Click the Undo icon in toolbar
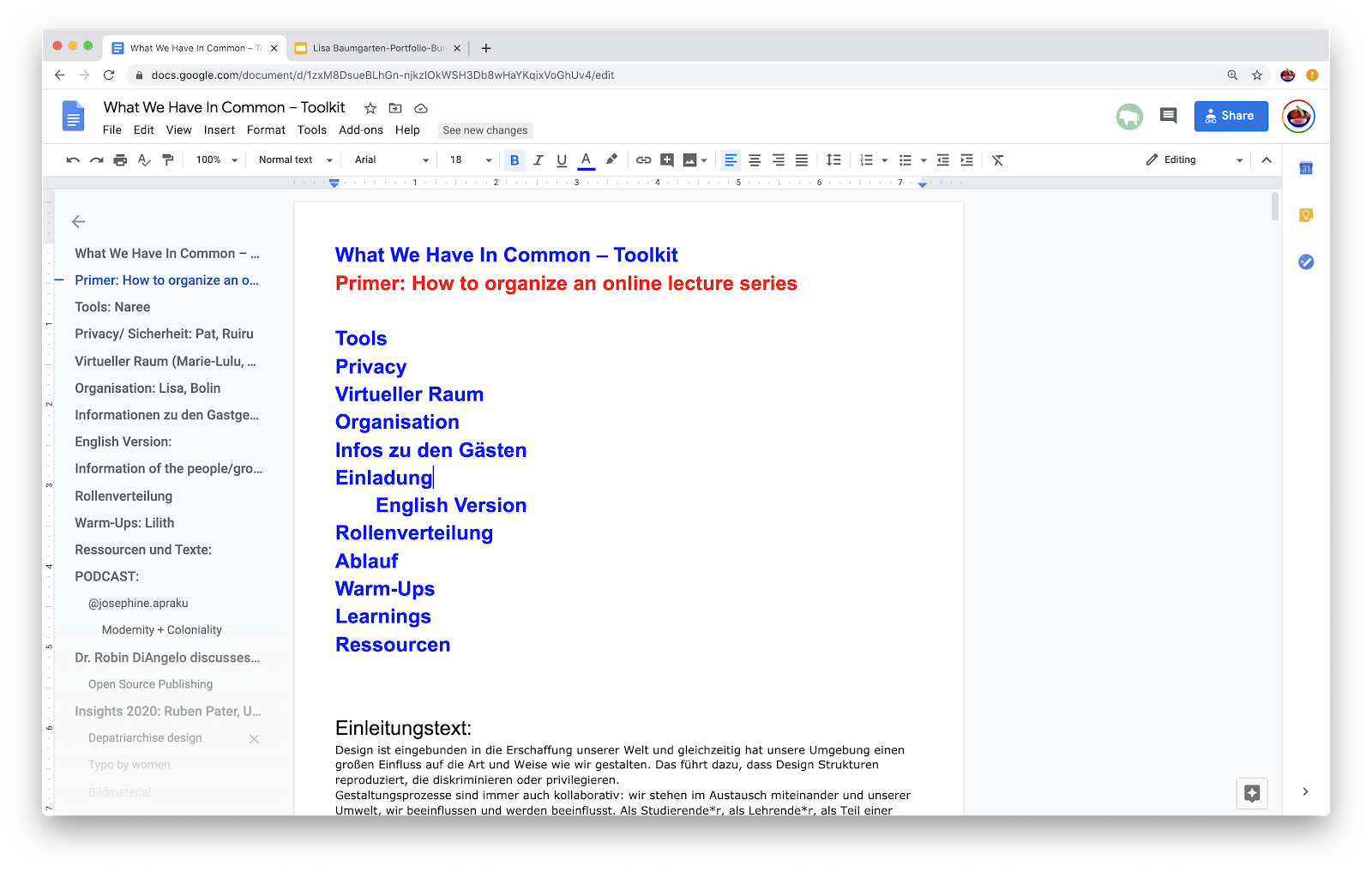Screen dimensions: 1372x872 [73, 160]
